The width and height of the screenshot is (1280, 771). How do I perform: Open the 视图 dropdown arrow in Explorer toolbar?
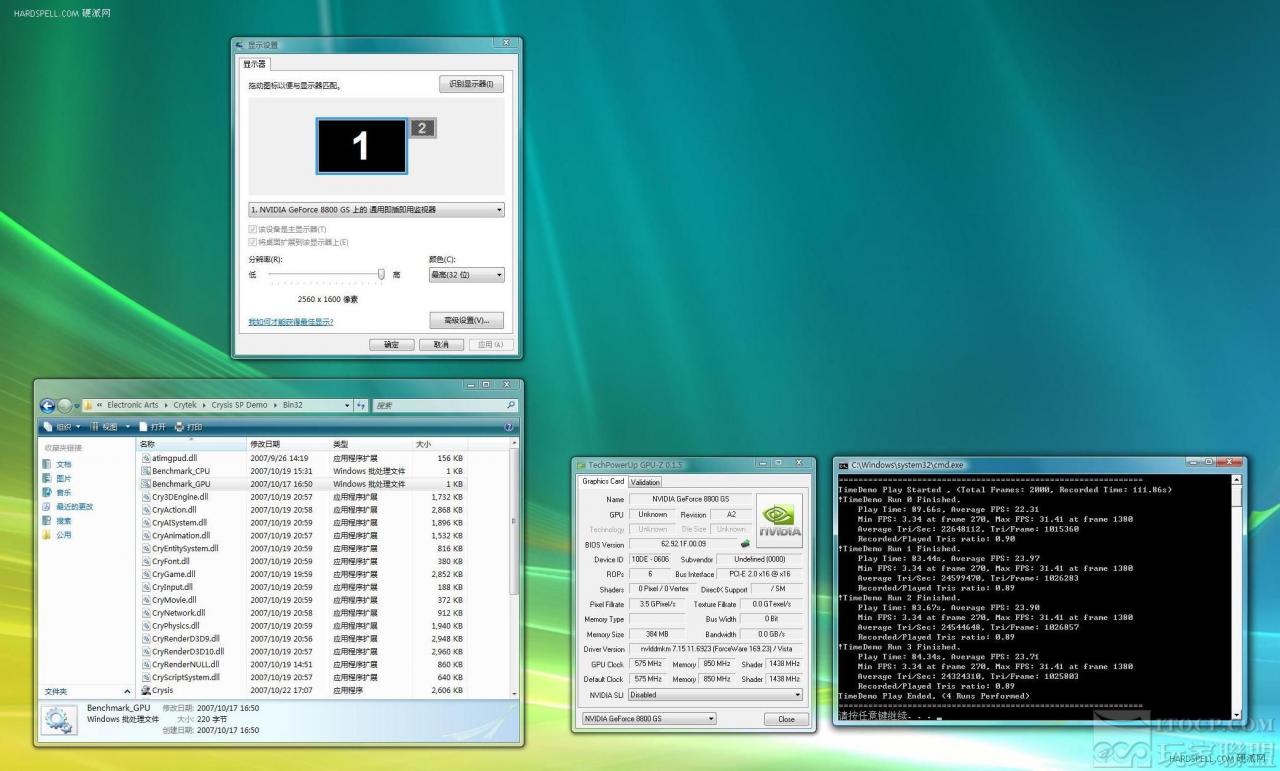(x=129, y=427)
